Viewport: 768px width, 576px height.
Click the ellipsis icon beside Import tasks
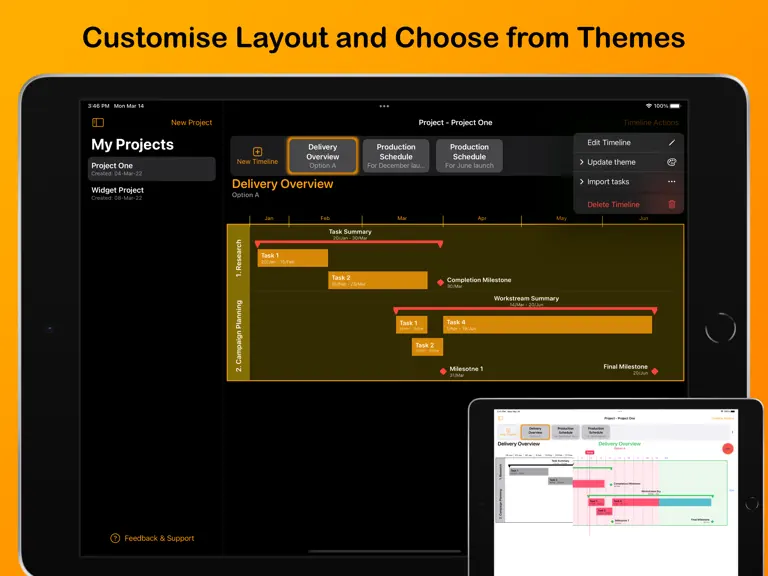(x=672, y=182)
